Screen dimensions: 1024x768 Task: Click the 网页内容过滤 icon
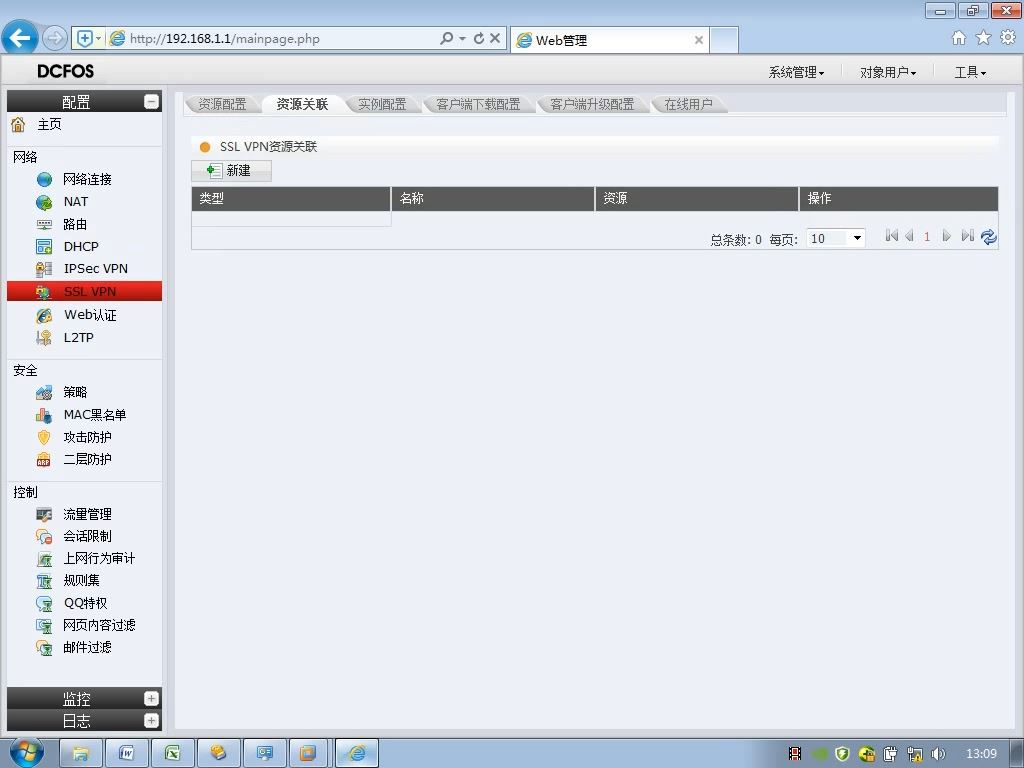[44, 625]
